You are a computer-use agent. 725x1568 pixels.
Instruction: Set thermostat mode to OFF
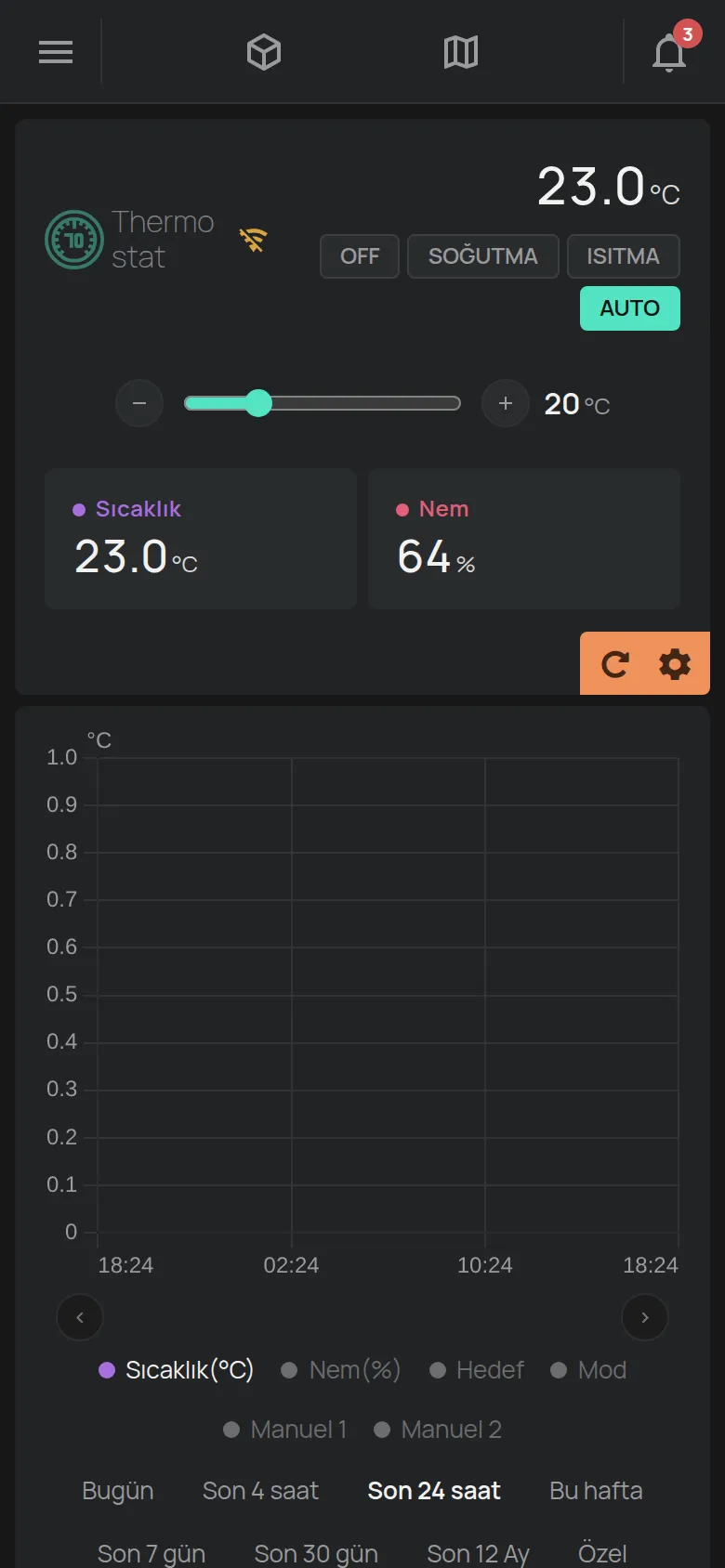coord(360,256)
